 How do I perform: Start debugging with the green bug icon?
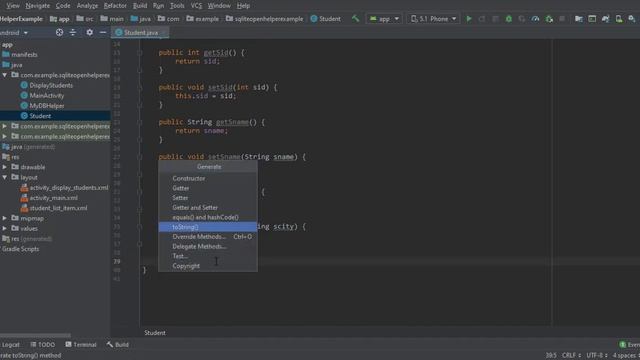click(x=509, y=19)
